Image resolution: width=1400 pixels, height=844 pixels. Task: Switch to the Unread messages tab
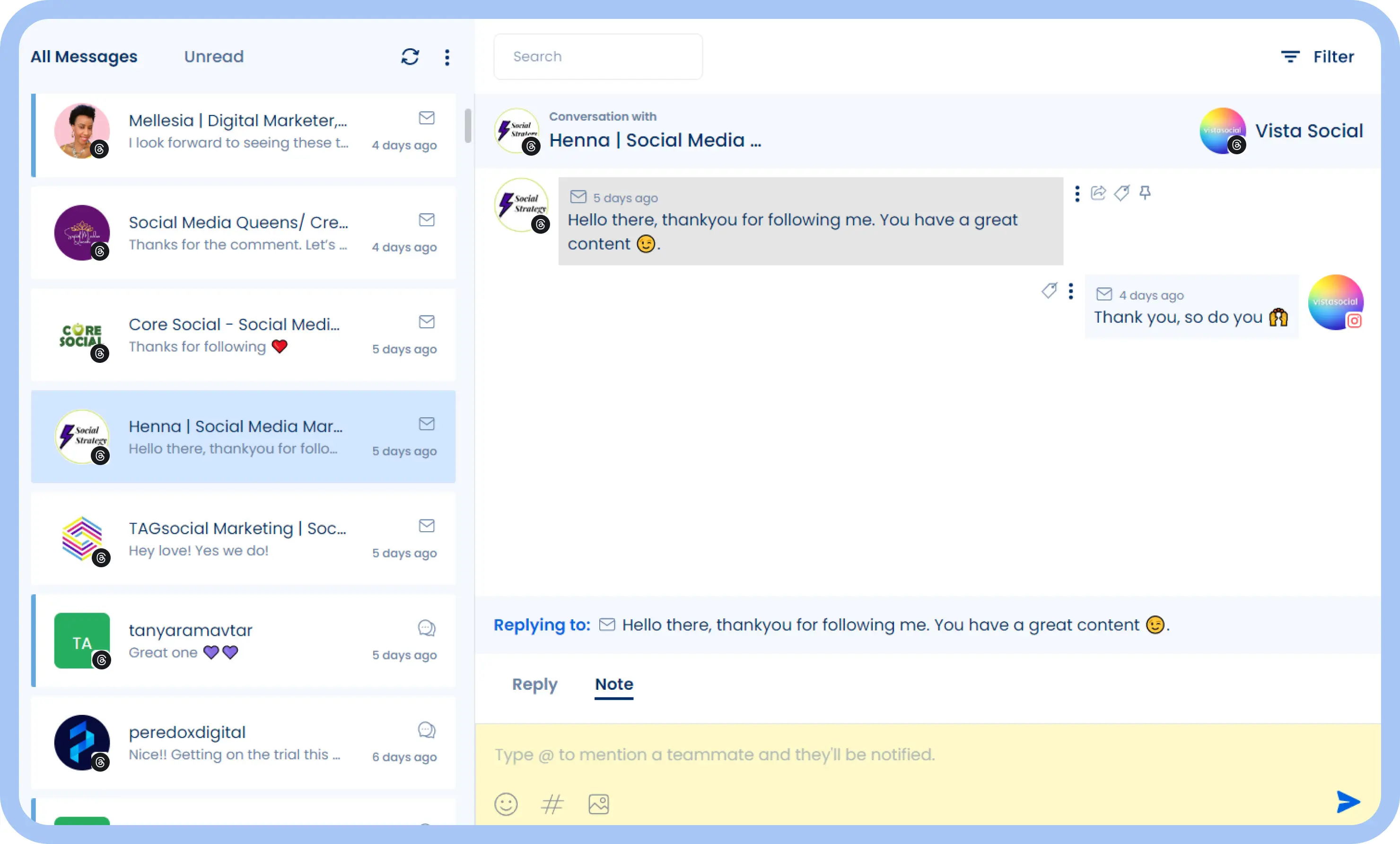[x=214, y=56]
